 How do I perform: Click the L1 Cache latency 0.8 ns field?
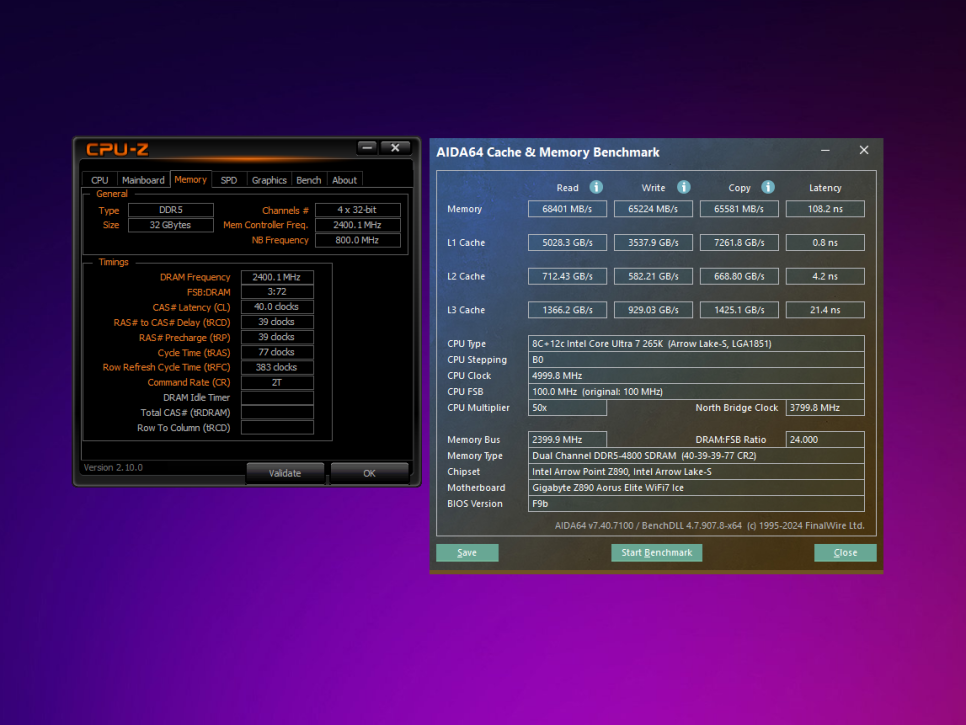(825, 243)
